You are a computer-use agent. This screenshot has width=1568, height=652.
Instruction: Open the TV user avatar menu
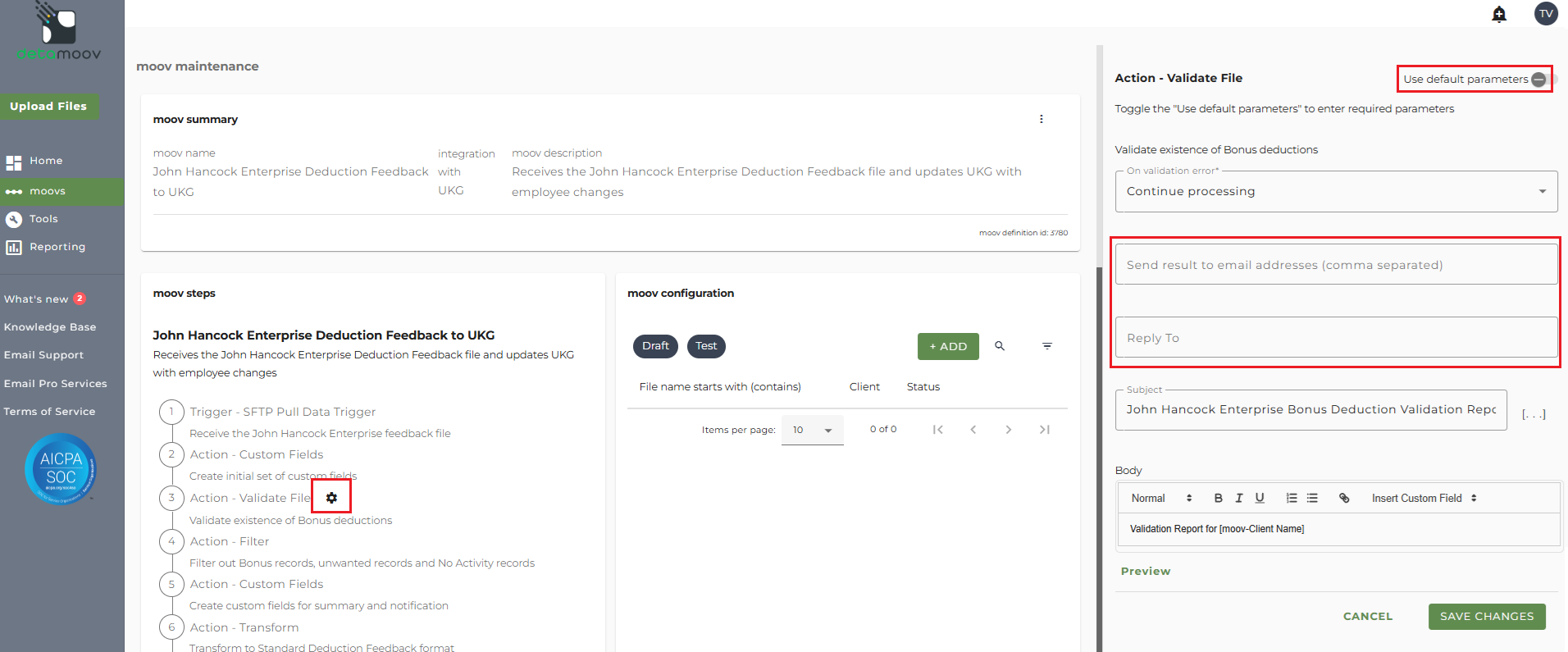coord(1546,13)
